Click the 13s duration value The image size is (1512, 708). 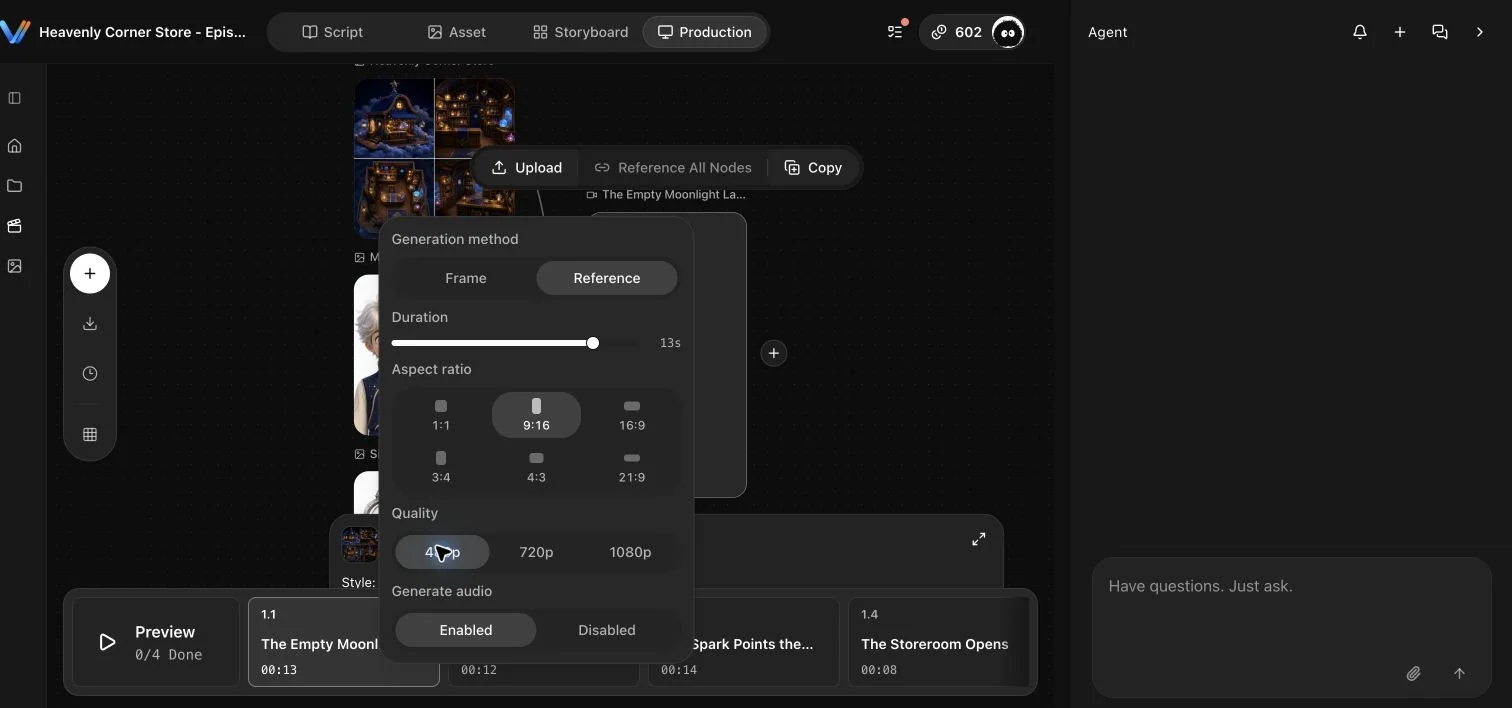pos(670,343)
